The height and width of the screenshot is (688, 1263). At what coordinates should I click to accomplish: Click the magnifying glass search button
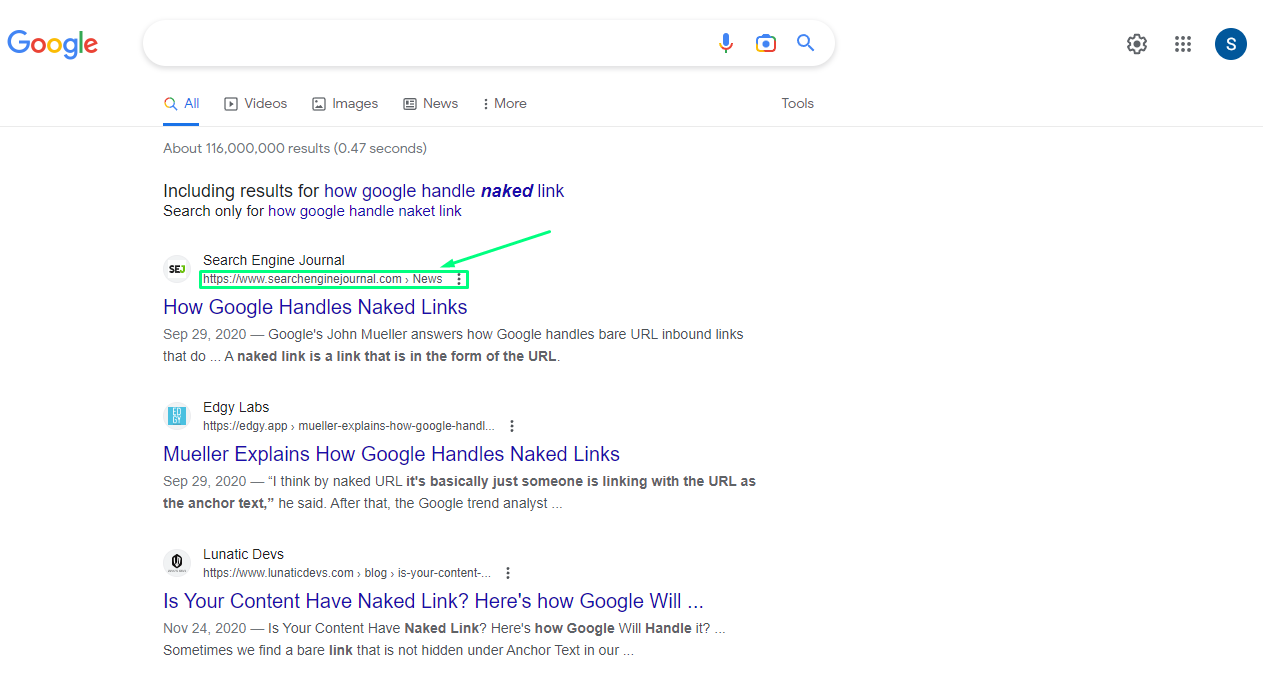tap(805, 43)
